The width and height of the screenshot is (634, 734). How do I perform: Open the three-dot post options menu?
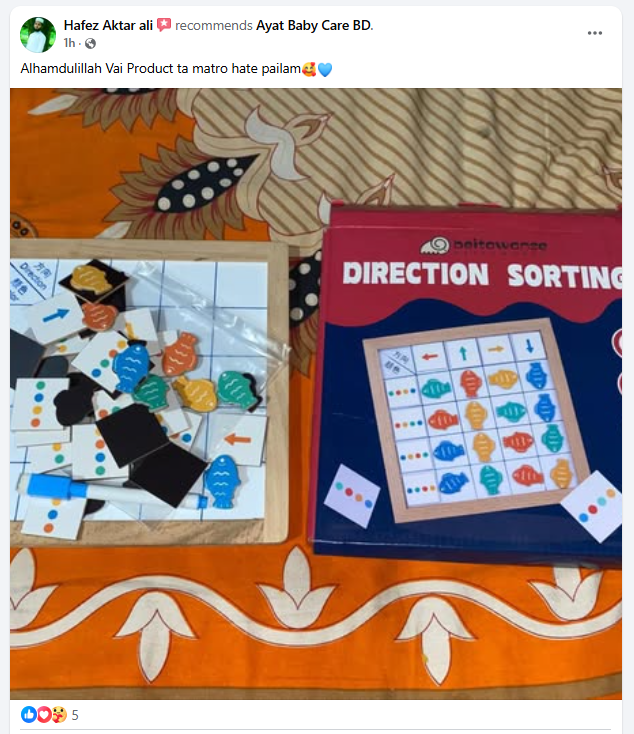595,33
